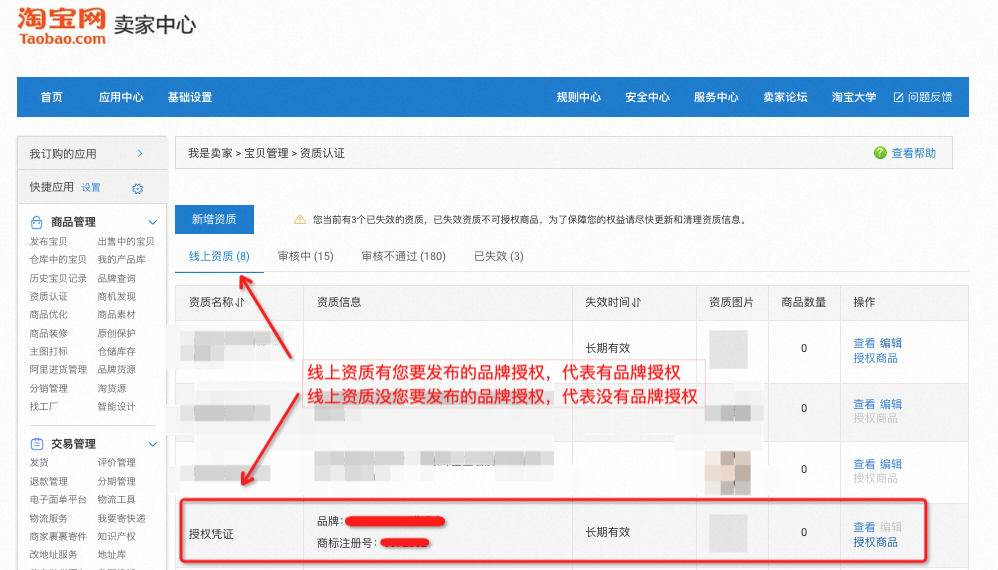Screen dimensions: 998x570
Task: Open 服务中心 menu item
Action: click(716, 97)
